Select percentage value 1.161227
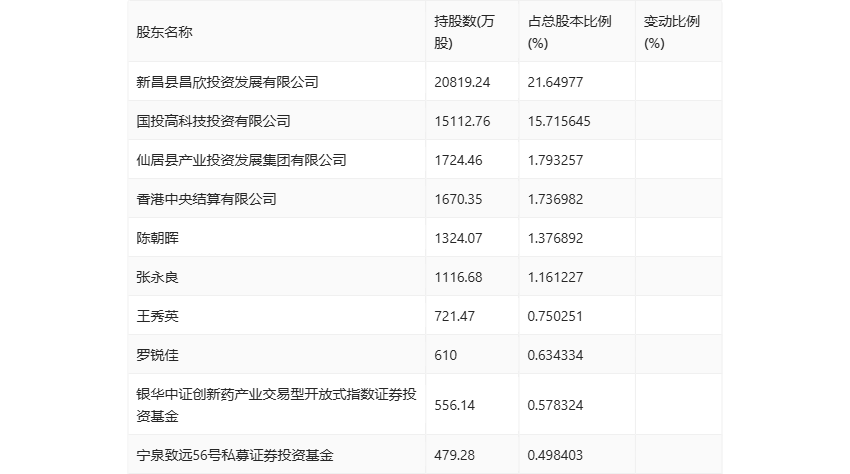The height and width of the screenshot is (474, 850). (555, 277)
